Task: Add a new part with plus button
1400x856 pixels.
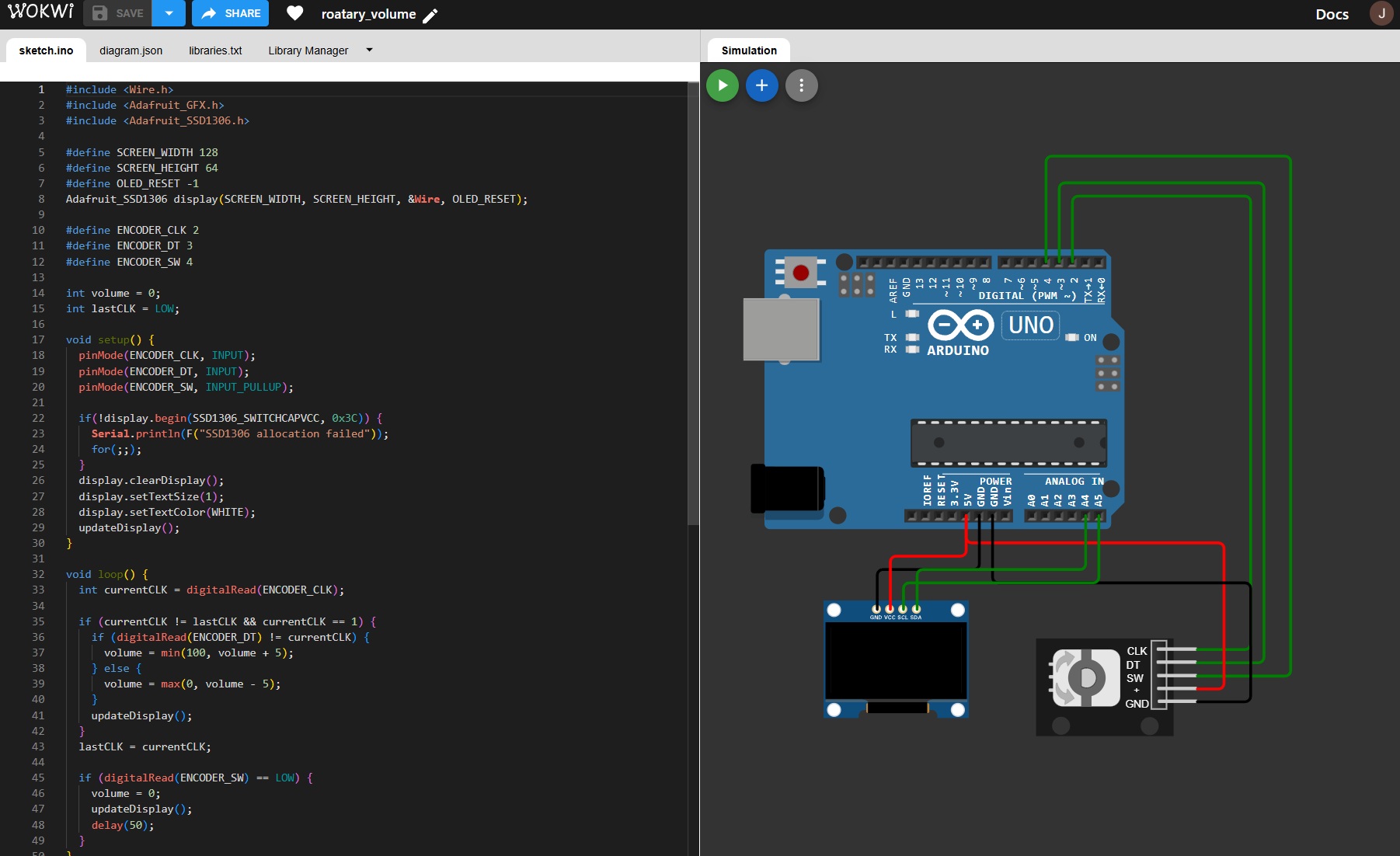Action: tap(762, 85)
